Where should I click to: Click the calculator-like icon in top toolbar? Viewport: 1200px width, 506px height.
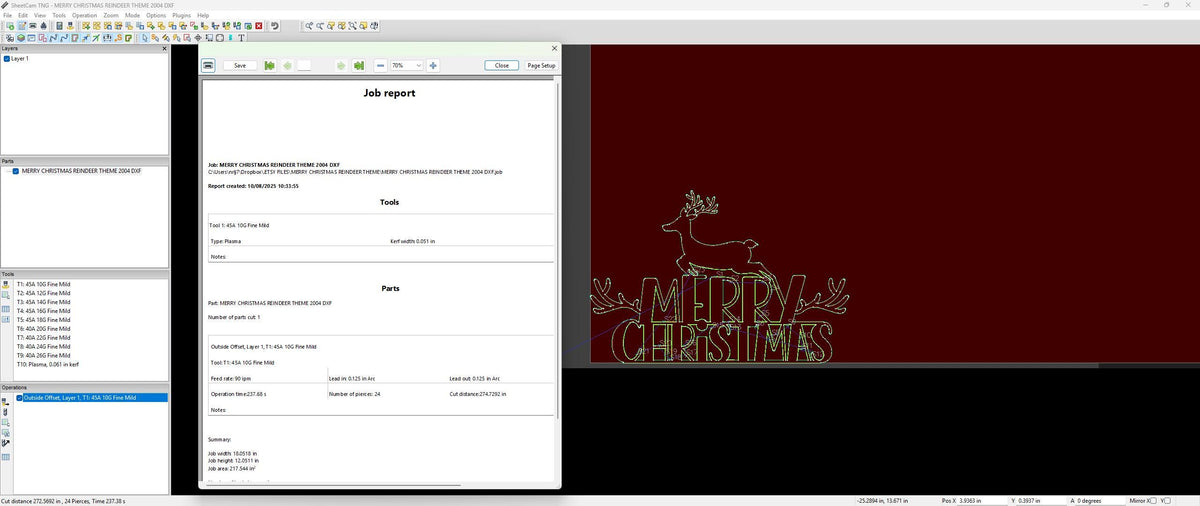pyautogui.click(x=59, y=26)
